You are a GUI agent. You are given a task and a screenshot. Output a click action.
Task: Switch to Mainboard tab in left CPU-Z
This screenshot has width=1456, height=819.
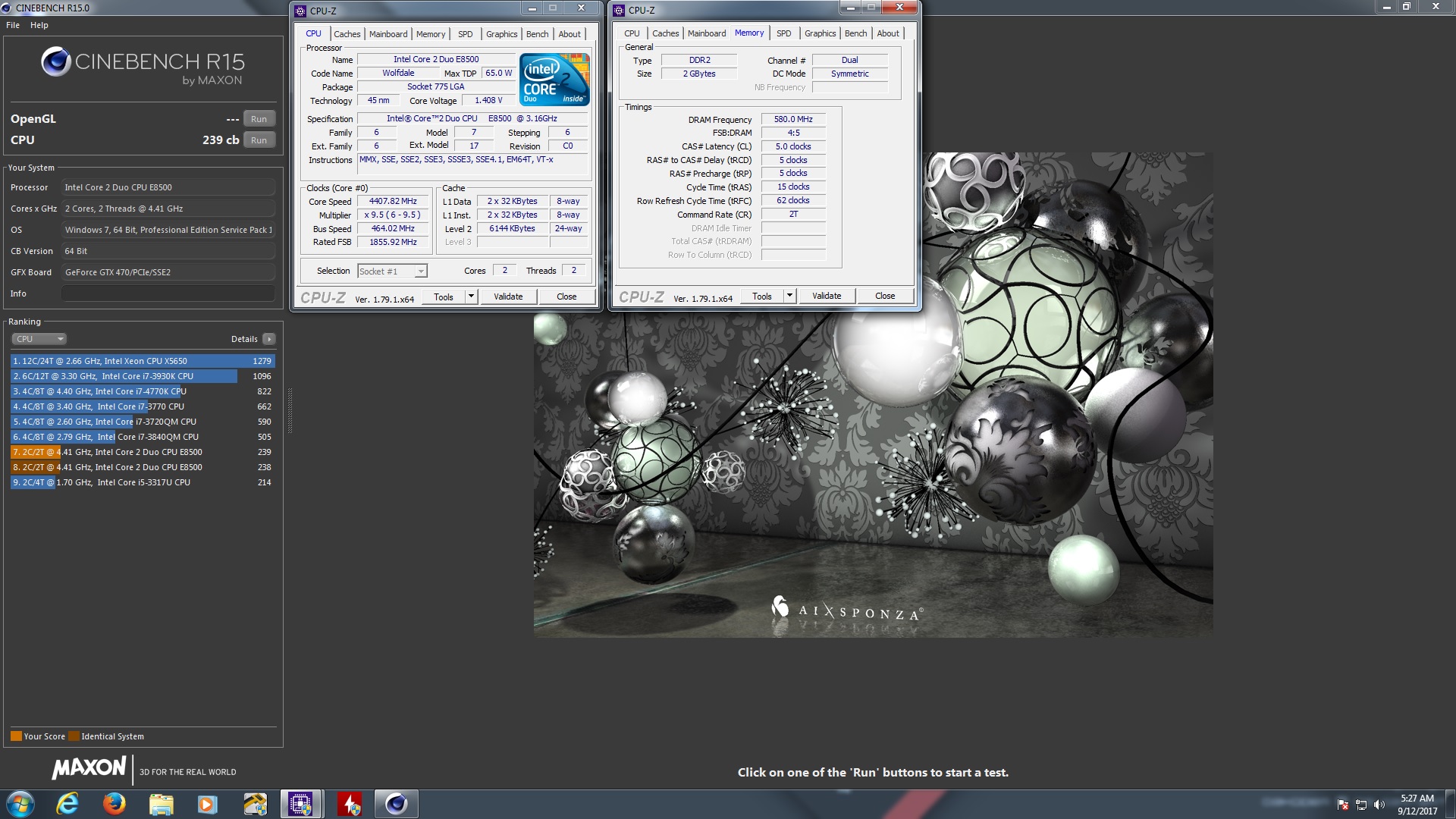pos(388,34)
